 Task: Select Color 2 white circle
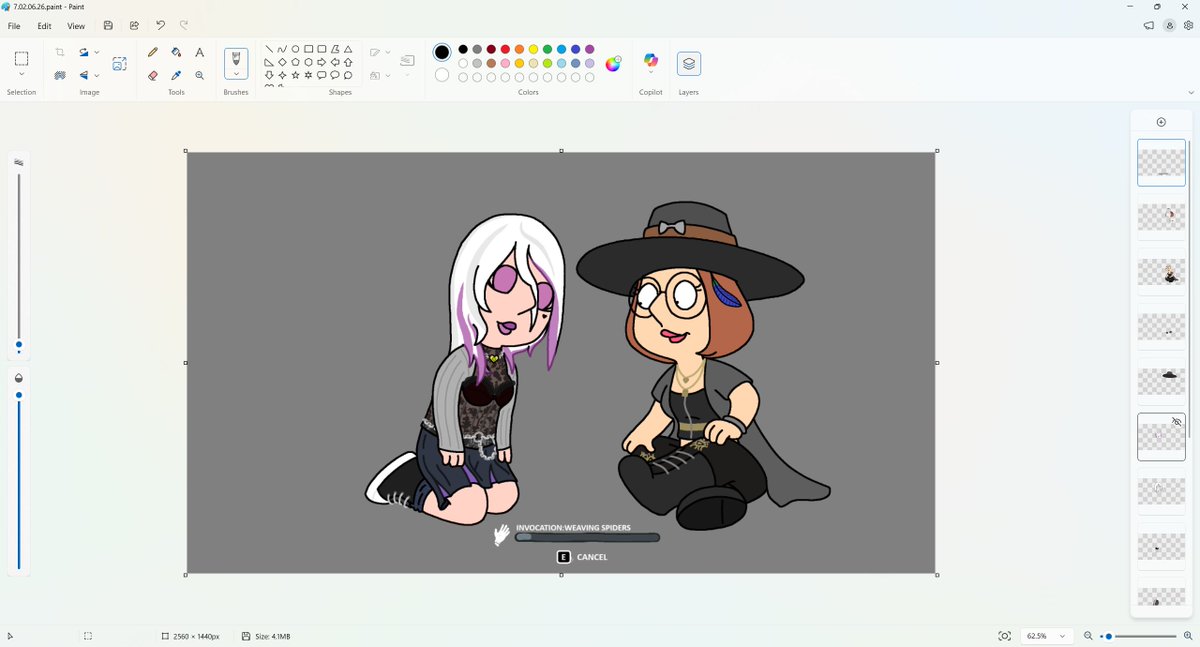442,75
